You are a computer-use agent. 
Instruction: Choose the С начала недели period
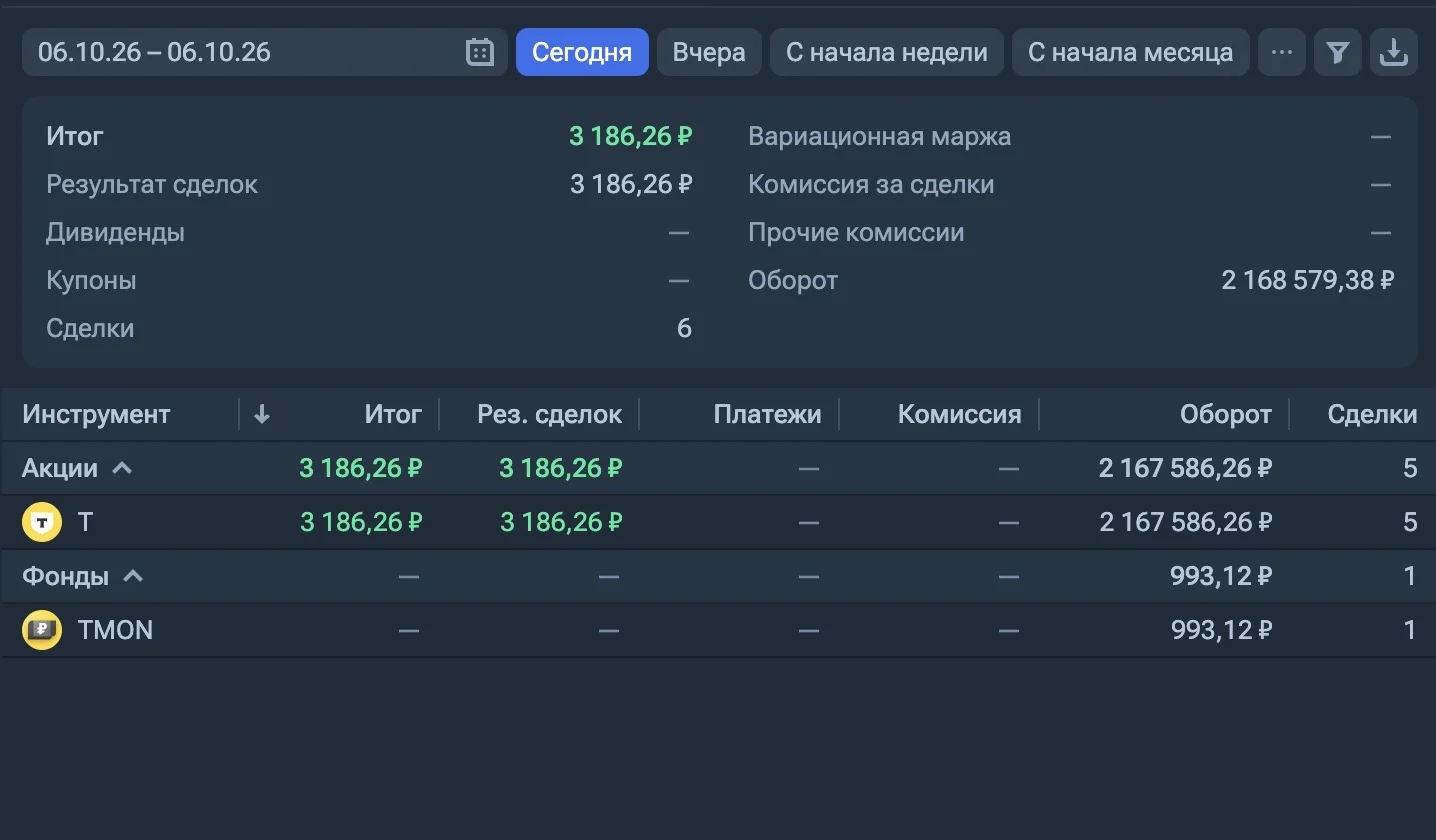pos(887,52)
